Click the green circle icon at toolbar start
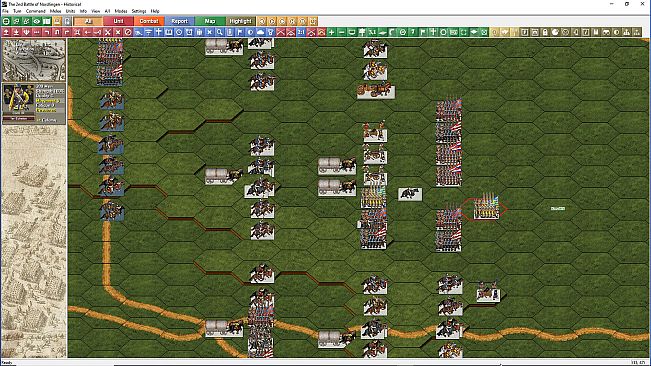This screenshot has width=651, height=366. coord(6,21)
